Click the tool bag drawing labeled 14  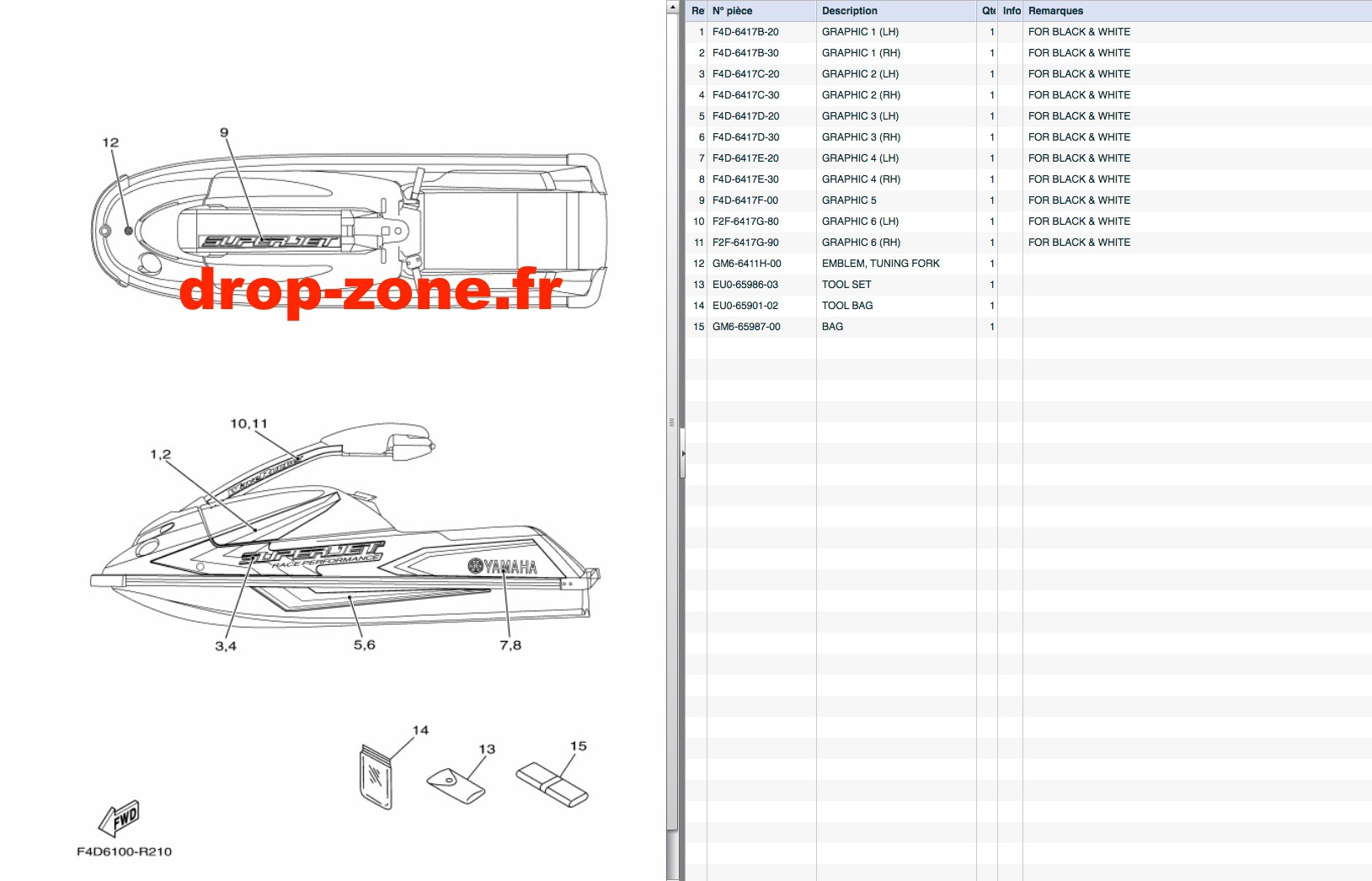(376, 777)
